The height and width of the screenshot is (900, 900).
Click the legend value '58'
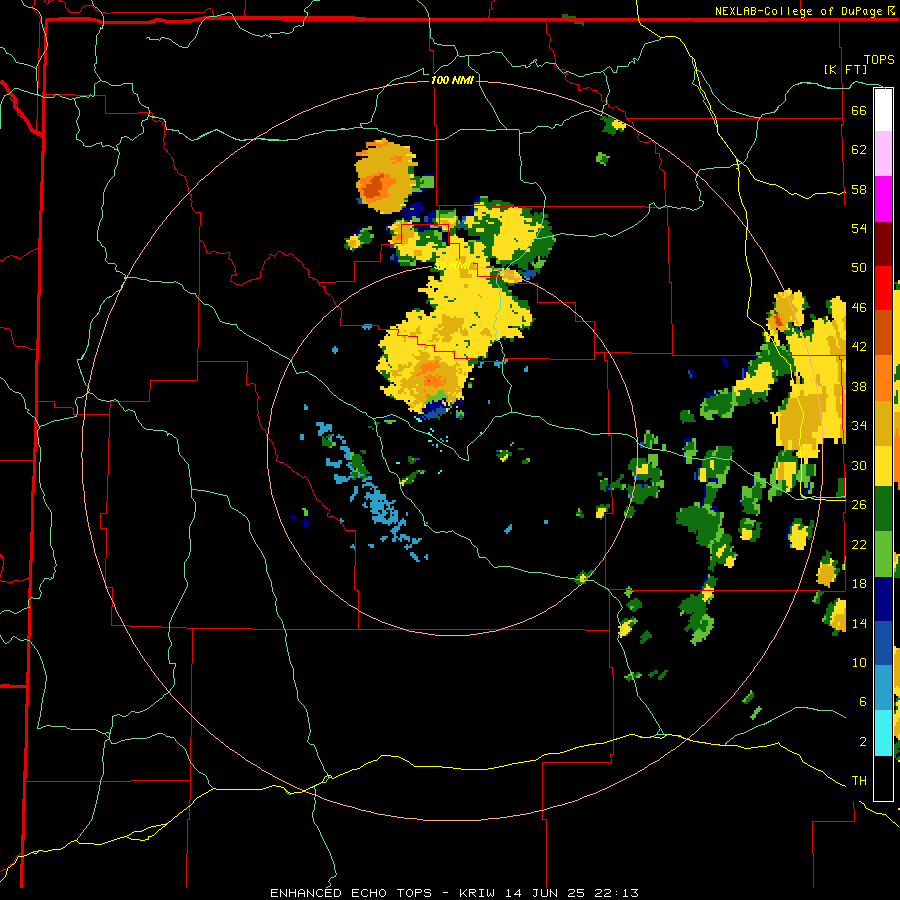tap(859, 189)
